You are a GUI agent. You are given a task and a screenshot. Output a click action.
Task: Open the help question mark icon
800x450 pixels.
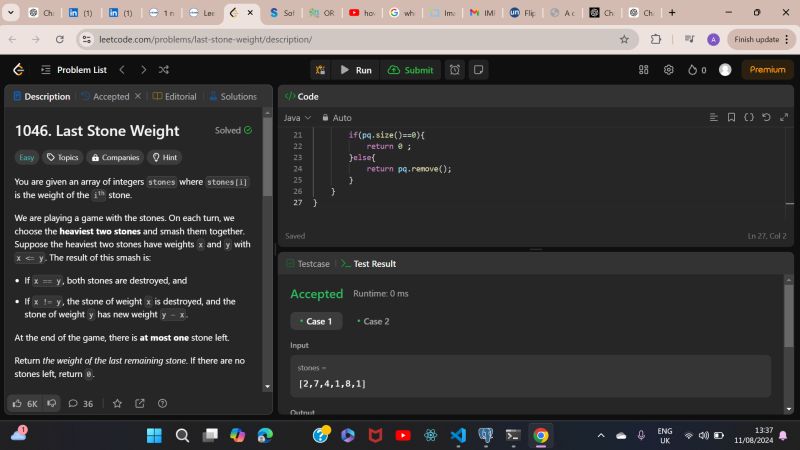162,404
